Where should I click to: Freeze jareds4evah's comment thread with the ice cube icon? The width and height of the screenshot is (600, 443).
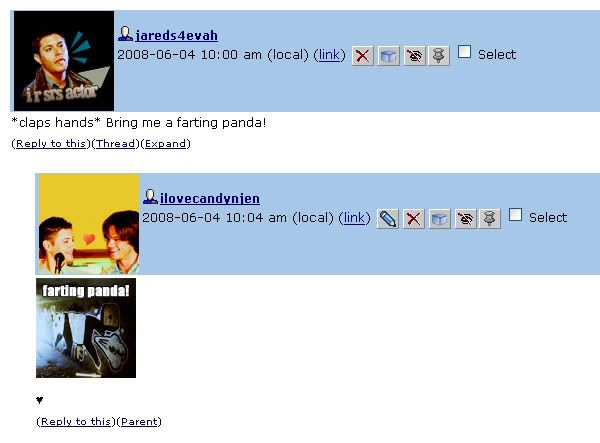click(388, 56)
